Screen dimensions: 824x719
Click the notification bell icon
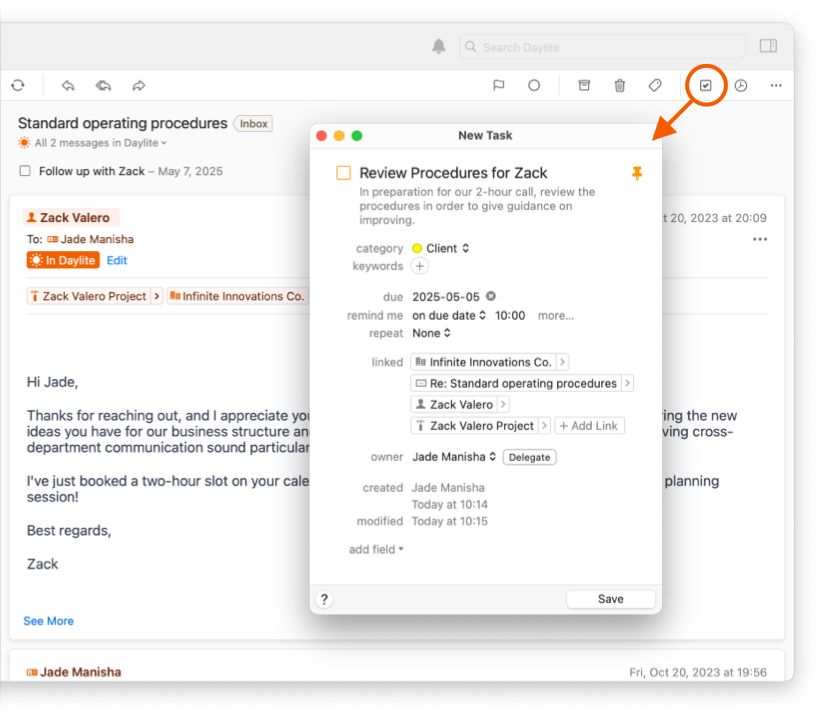[439, 47]
